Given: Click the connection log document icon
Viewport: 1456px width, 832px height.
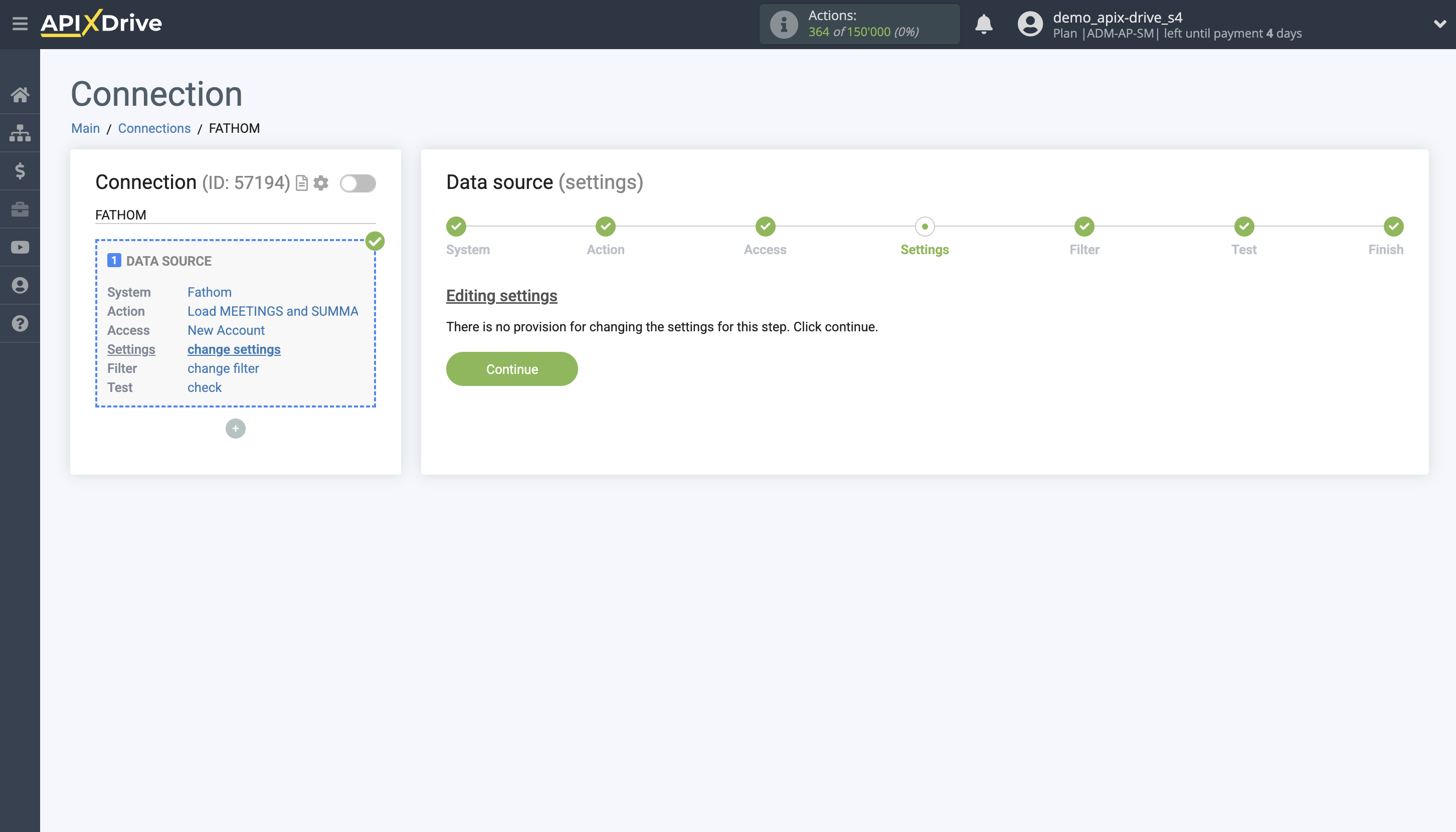Looking at the screenshot, I should pyautogui.click(x=301, y=183).
